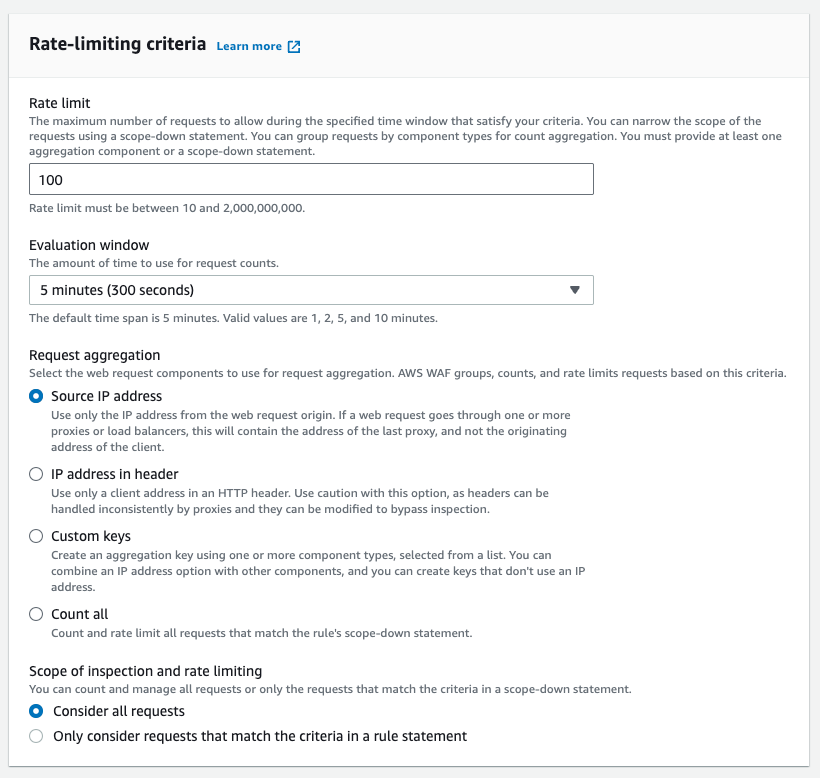Click the Rate limit input field
Image resolution: width=820 pixels, height=778 pixels.
311,179
